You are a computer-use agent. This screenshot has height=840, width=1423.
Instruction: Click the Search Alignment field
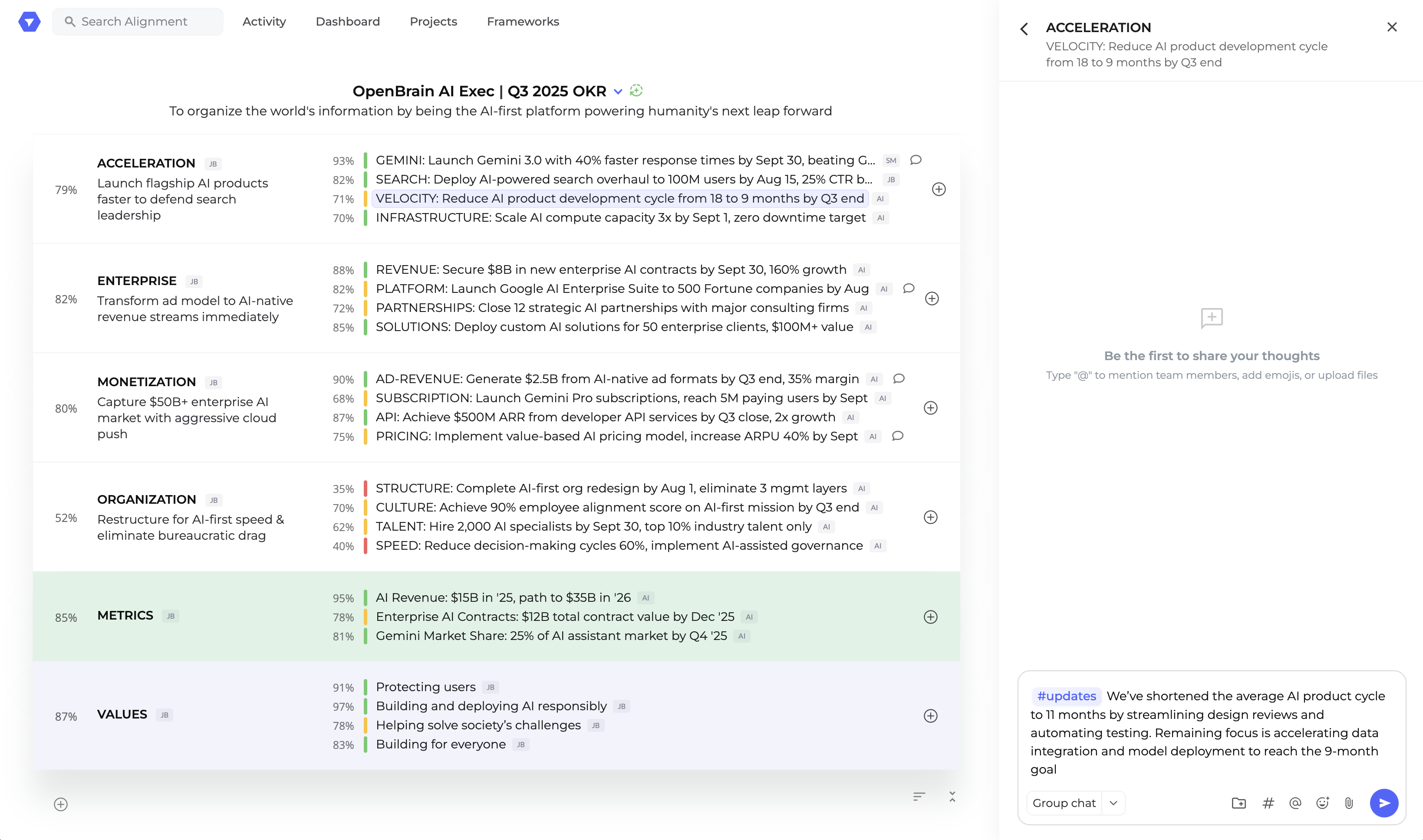tap(138, 22)
